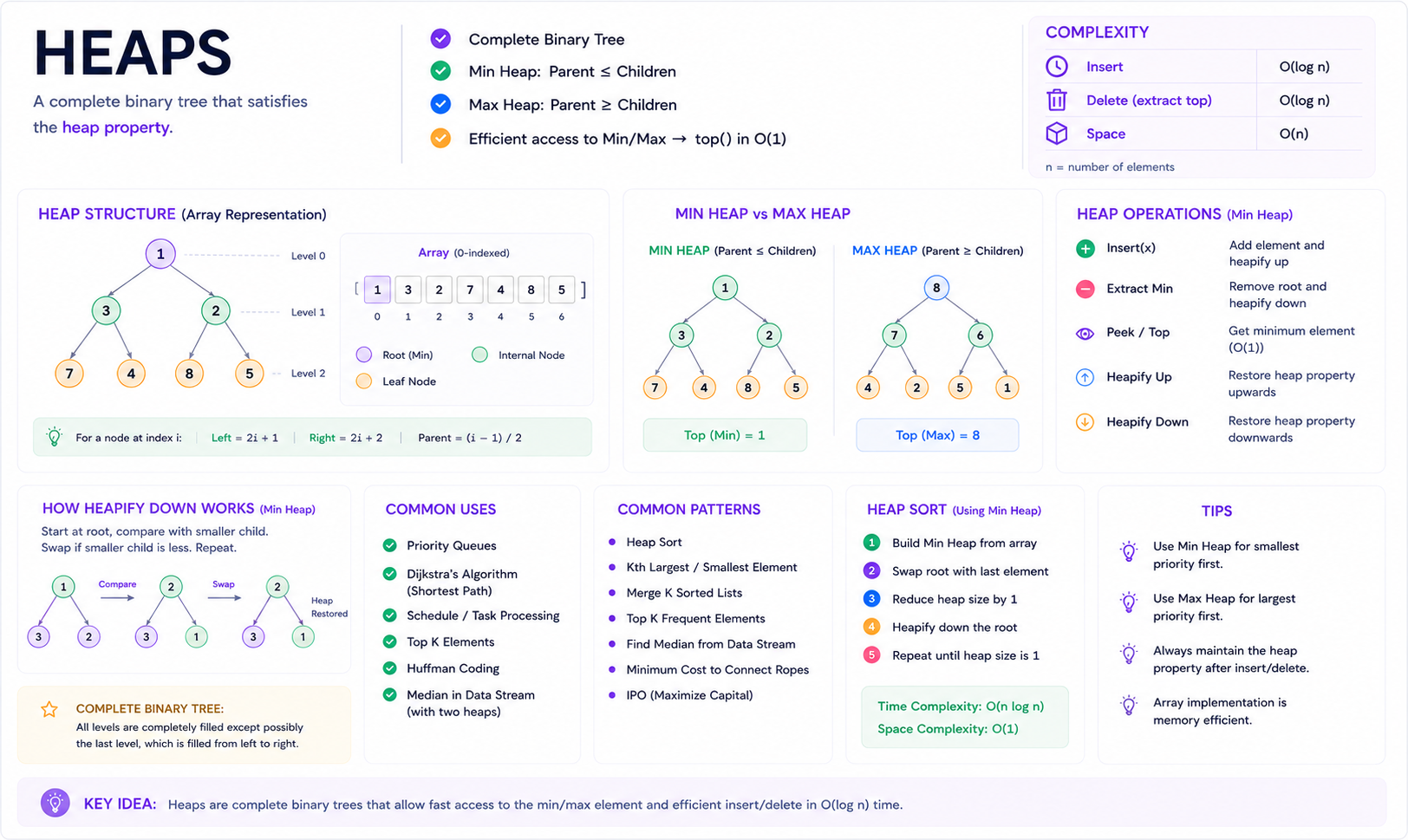Click the 'Level 0' label

(308, 256)
